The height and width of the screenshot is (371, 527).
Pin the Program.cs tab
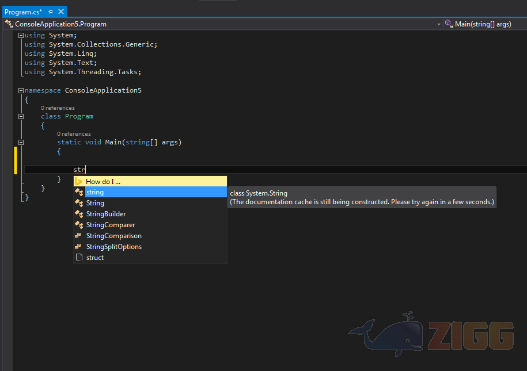[51, 12]
